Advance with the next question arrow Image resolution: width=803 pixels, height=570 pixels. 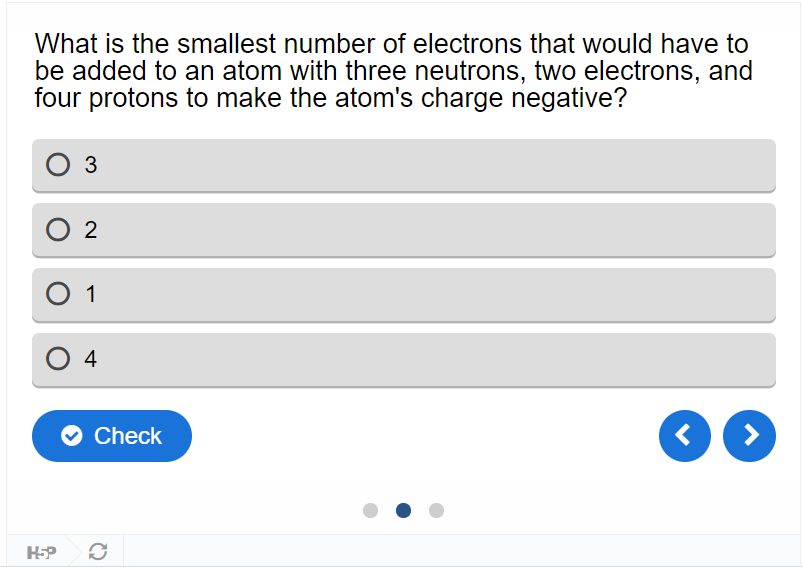coord(749,436)
